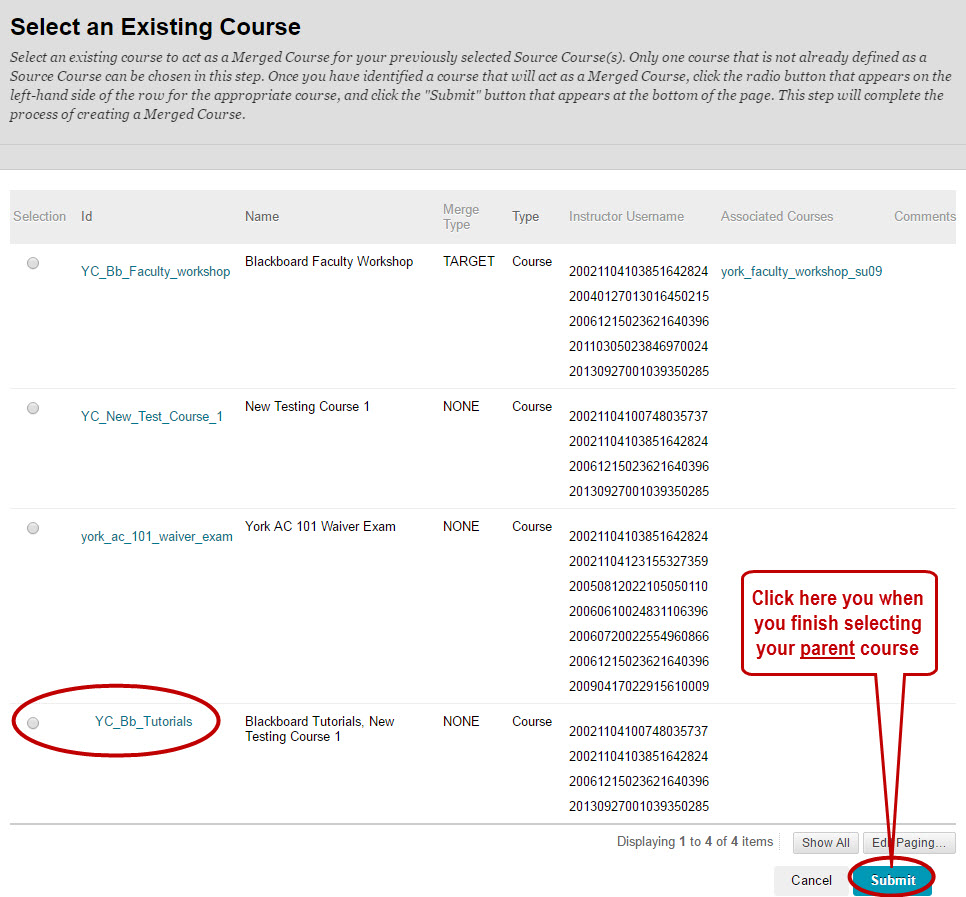Sort by Instructor Username column header
This screenshot has height=897, width=966.
[626, 217]
